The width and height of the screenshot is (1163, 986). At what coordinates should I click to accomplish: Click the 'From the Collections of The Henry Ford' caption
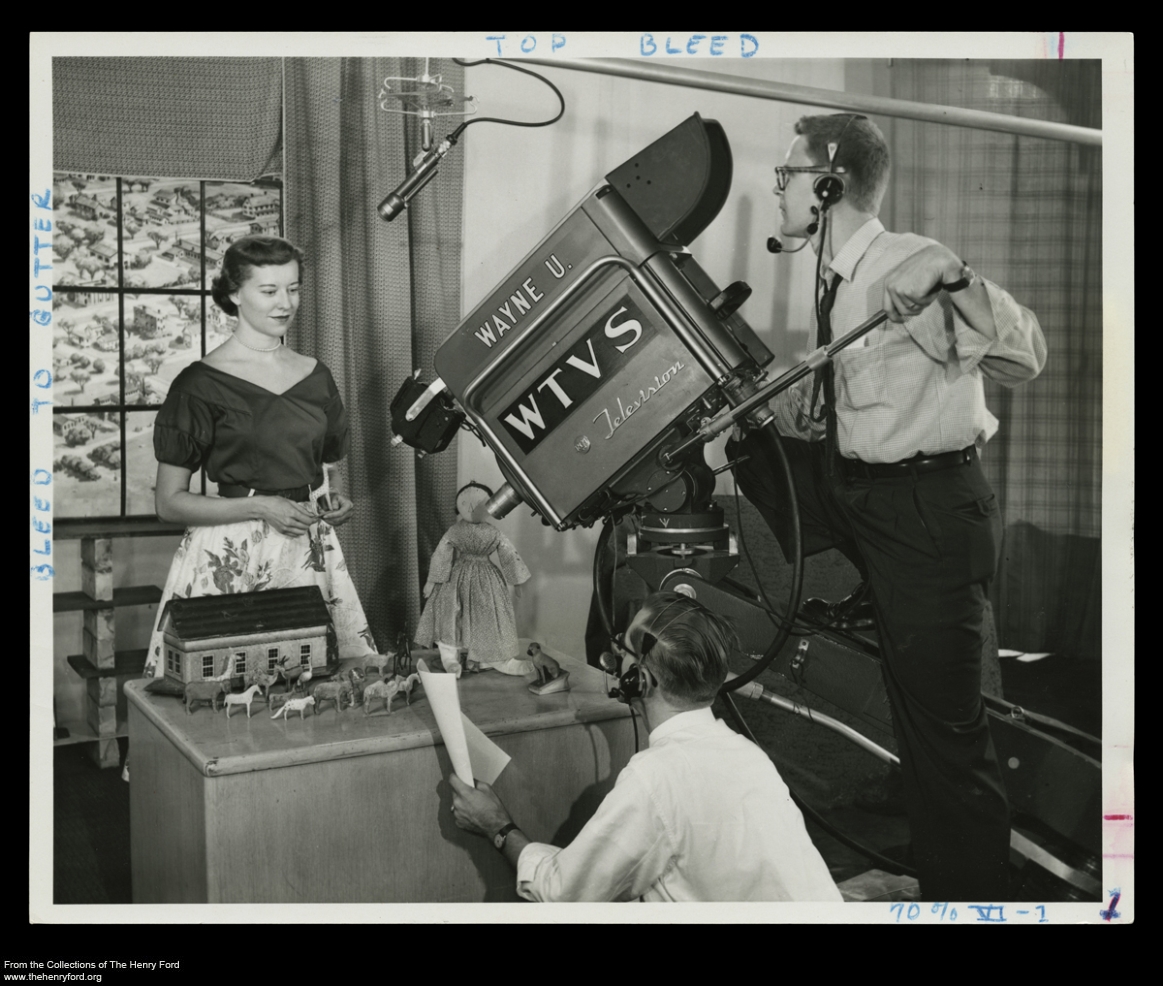[91, 965]
